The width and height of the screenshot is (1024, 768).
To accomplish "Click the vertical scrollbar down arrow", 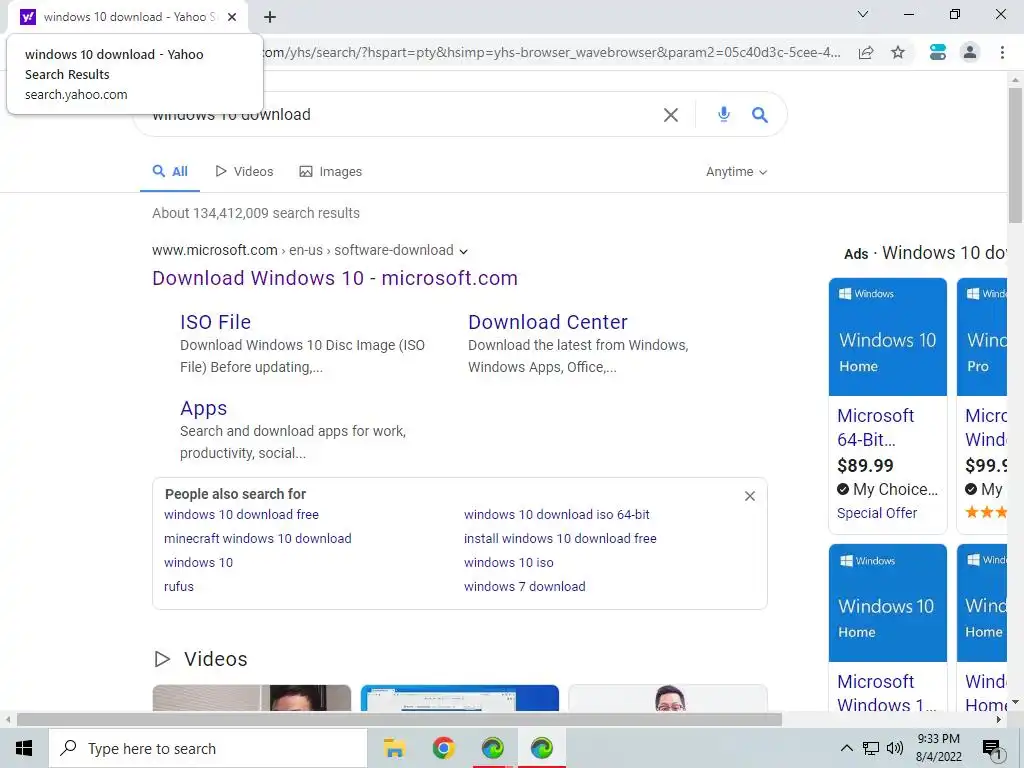I will 1015,702.
